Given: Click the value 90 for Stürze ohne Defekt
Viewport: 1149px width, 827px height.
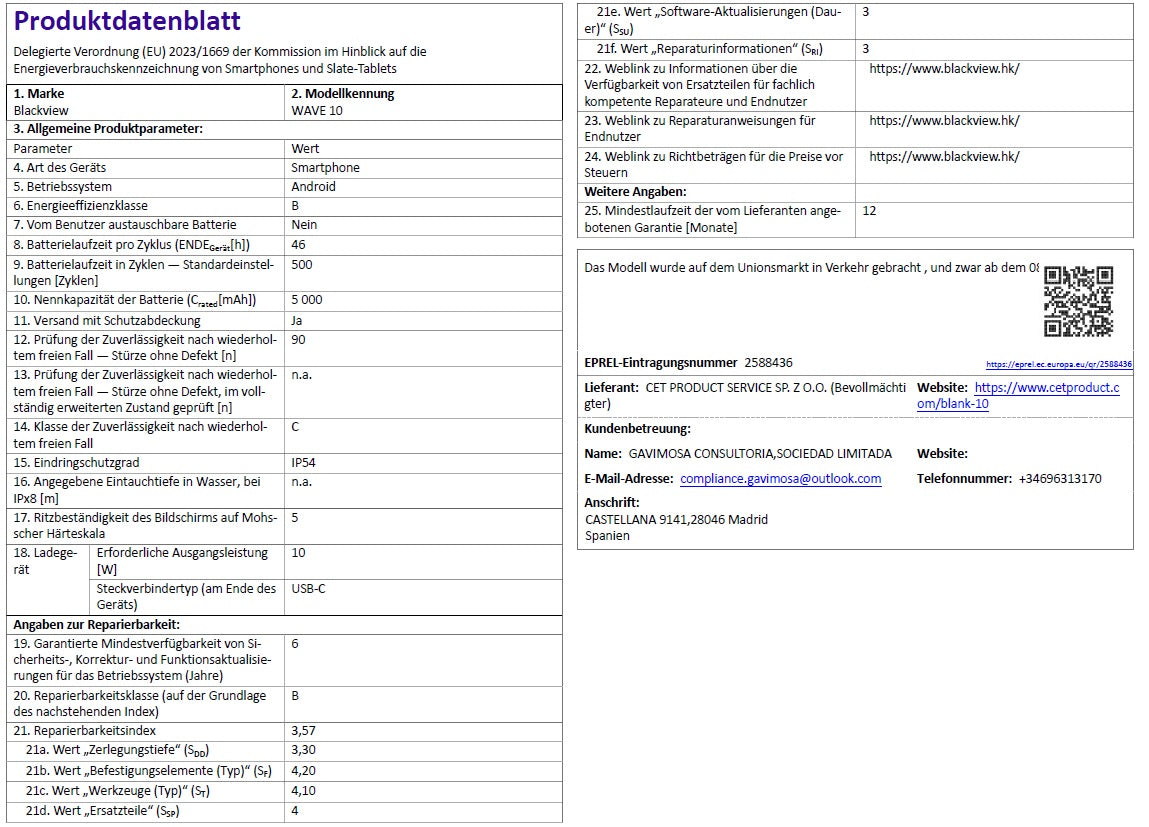Looking at the screenshot, I should pyautogui.click(x=298, y=340).
